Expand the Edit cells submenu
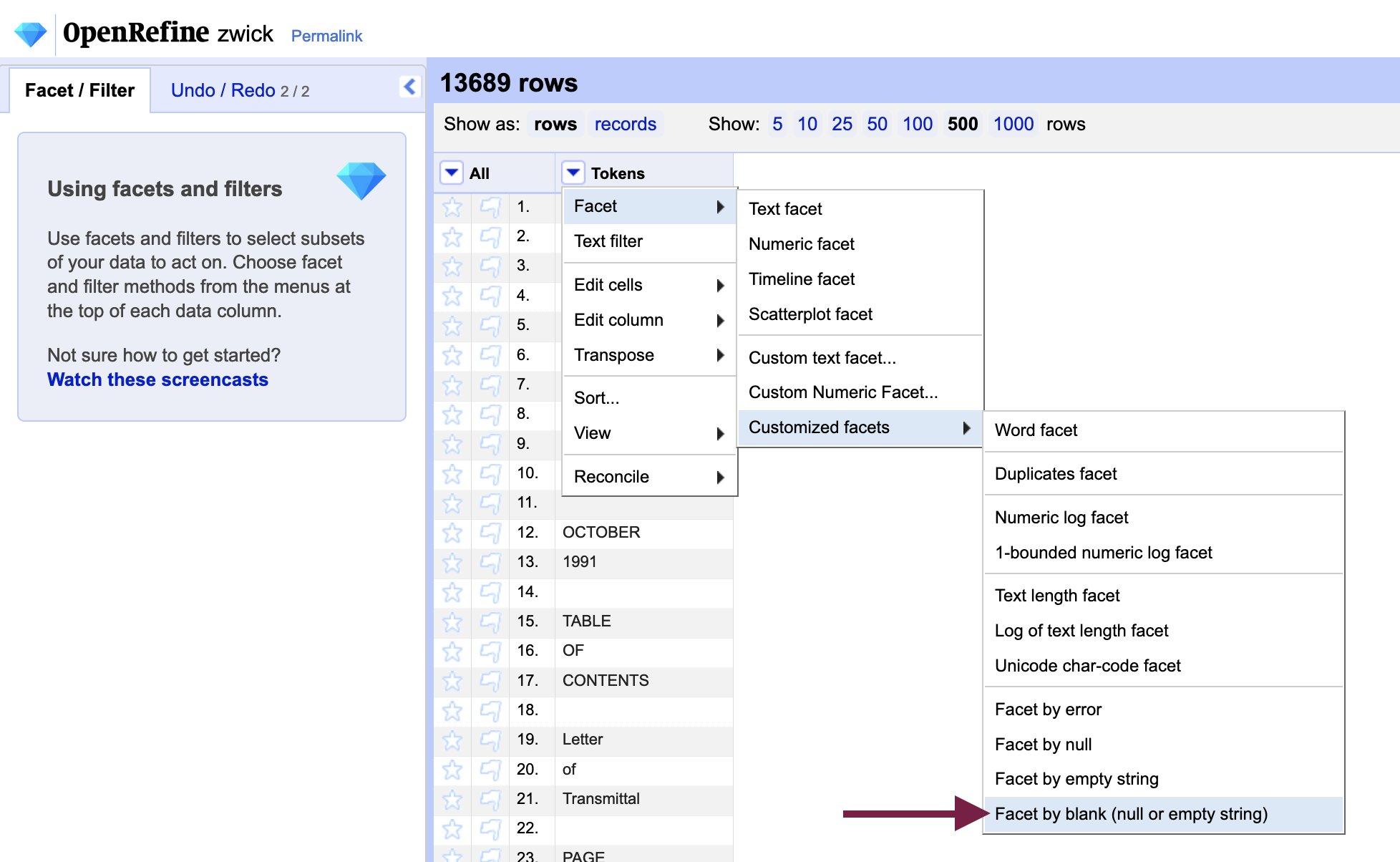Image resolution: width=1400 pixels, height=862 pixels. 647,285
